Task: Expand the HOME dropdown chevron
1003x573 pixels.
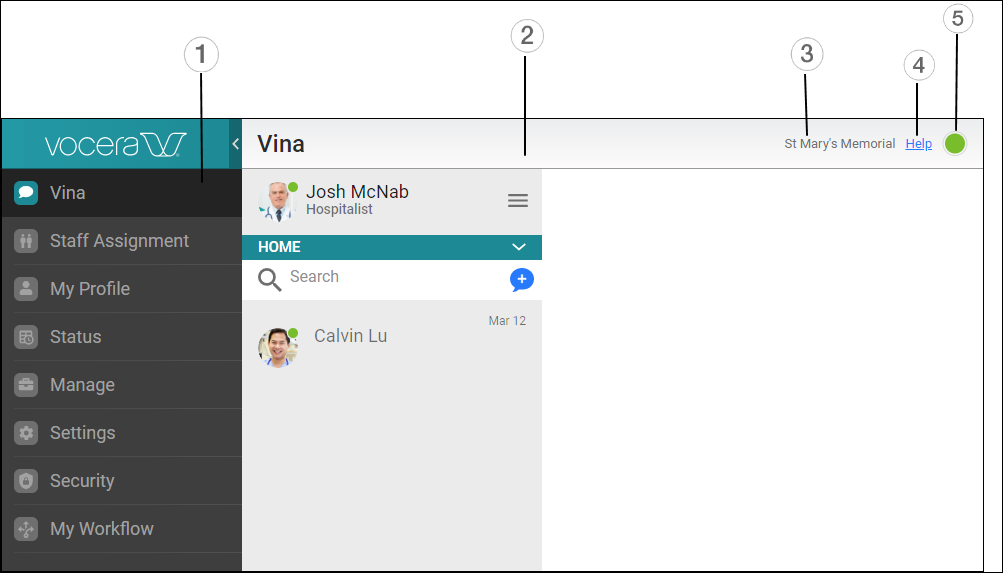Action: pyautogui.click(x=518, y=247)
